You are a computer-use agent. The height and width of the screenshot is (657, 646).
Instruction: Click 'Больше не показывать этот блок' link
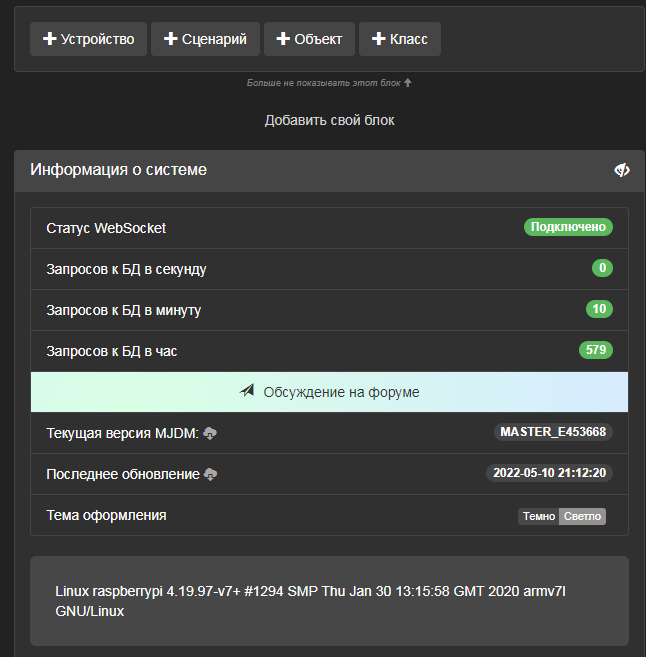[x=324, y=83]
